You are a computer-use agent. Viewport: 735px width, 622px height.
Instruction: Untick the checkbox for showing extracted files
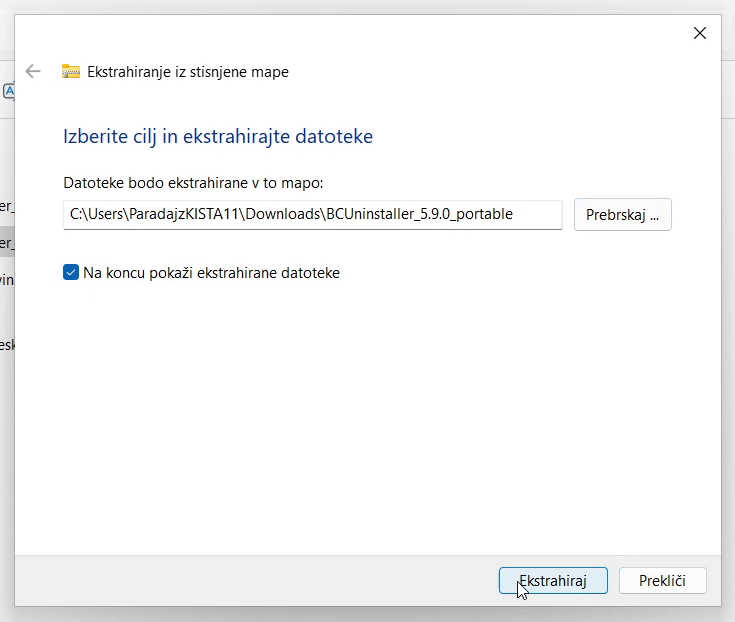pyautogui.click(x=71, y=272)
